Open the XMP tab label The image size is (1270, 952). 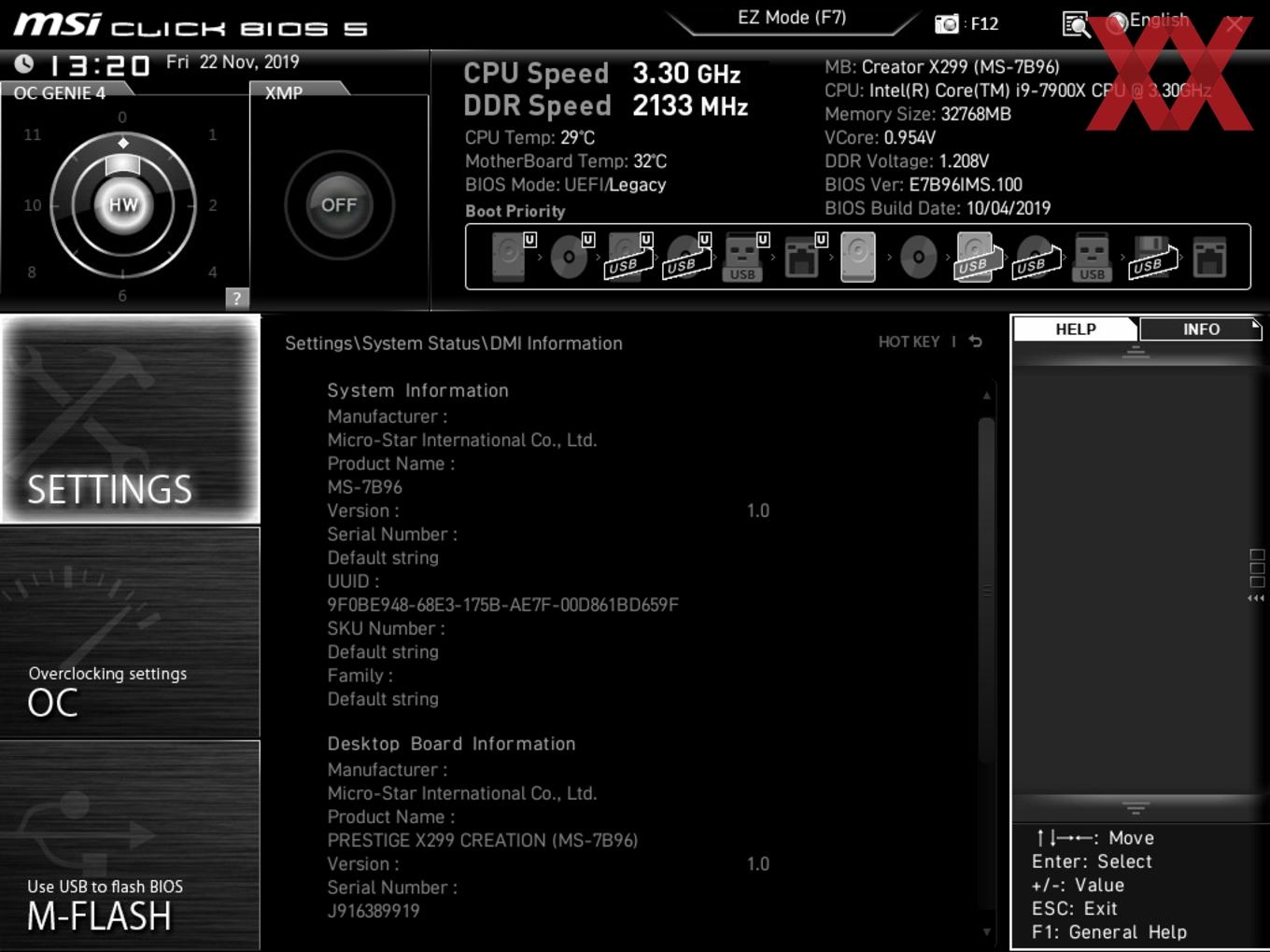coord(284,92)
